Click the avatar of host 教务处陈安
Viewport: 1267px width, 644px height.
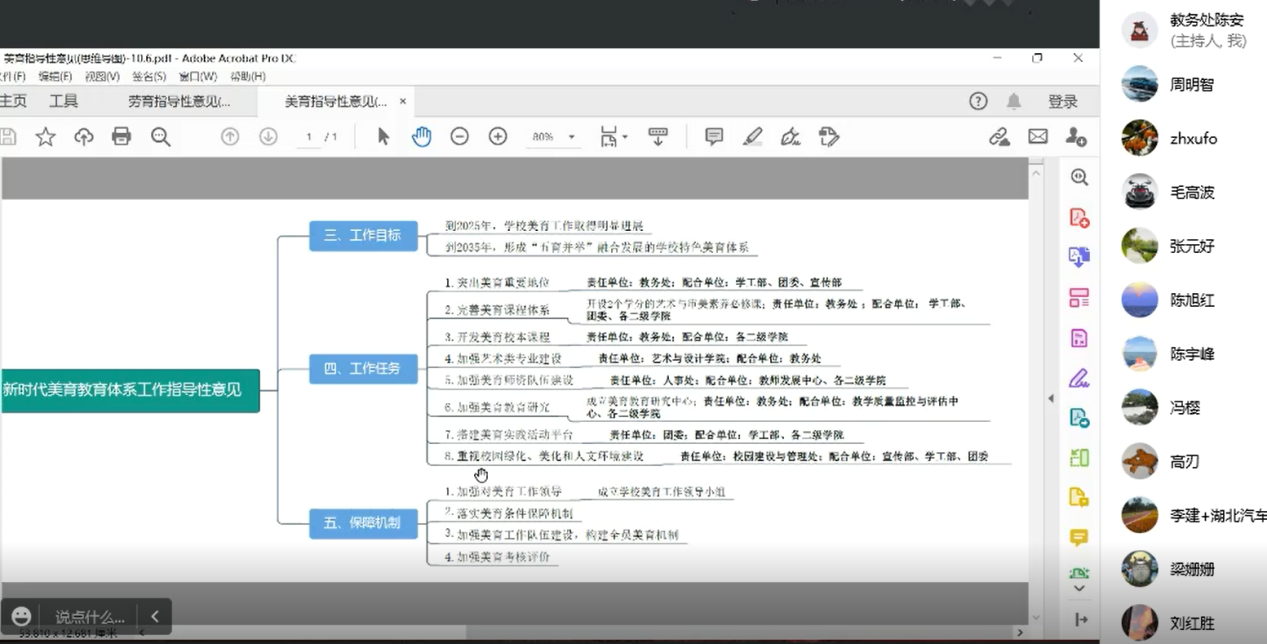pyautogui.click(x=1139, y=30)
